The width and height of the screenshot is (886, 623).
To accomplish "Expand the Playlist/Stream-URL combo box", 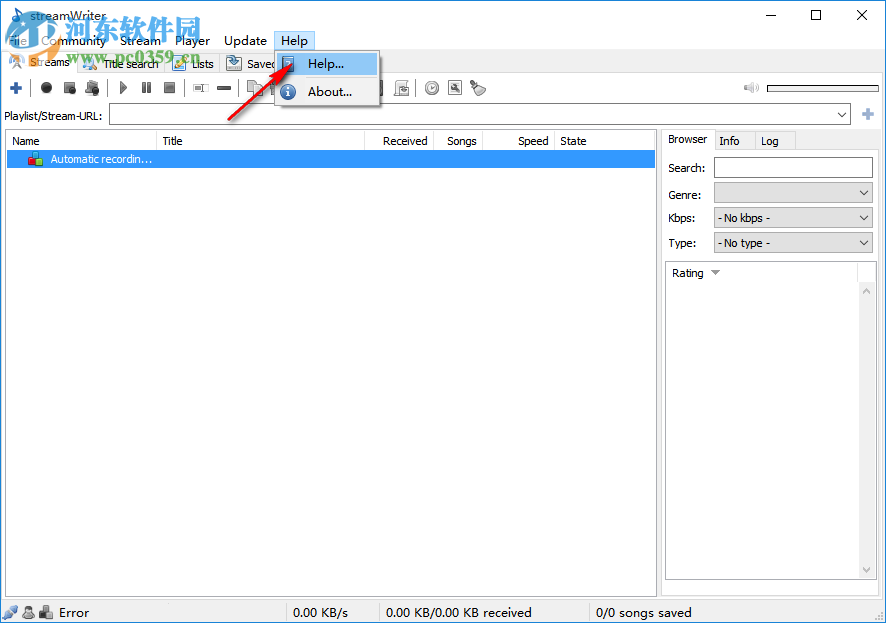I will point(843,114).
